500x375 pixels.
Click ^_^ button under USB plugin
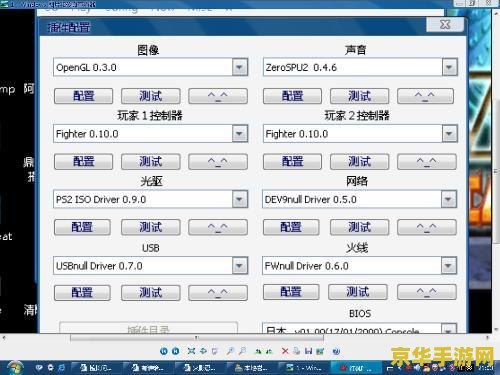[x=218, y=293]
